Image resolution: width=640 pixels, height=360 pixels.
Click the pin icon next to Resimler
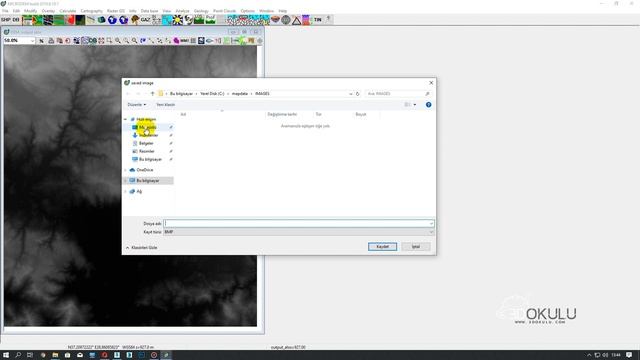tap(171, 151)
